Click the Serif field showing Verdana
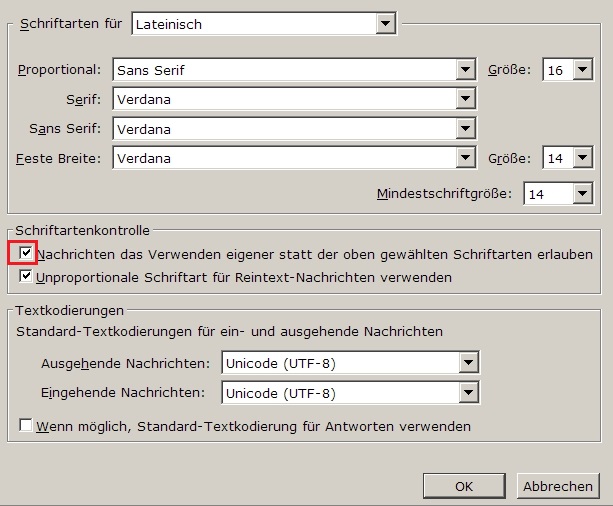The image size is (613, 506). tap(283, 99)
